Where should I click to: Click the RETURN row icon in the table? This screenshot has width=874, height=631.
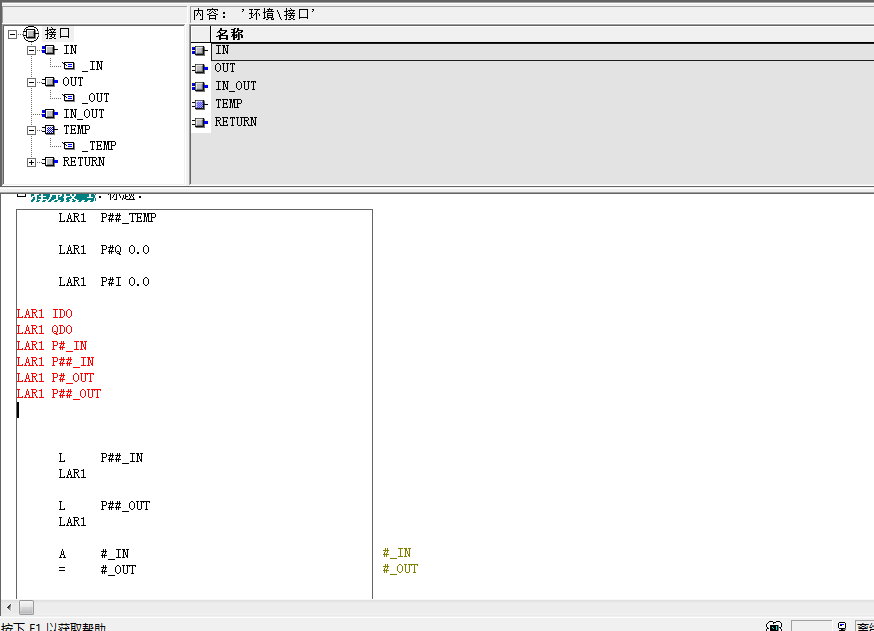tap(200, 122)
